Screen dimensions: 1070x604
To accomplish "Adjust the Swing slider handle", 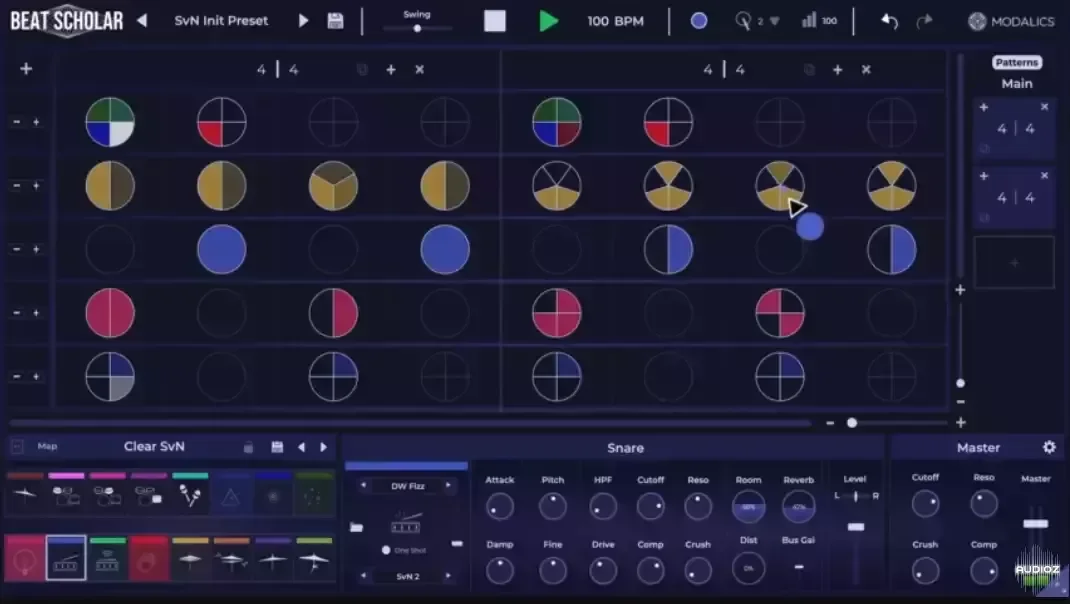I will [x=417, y=28].
